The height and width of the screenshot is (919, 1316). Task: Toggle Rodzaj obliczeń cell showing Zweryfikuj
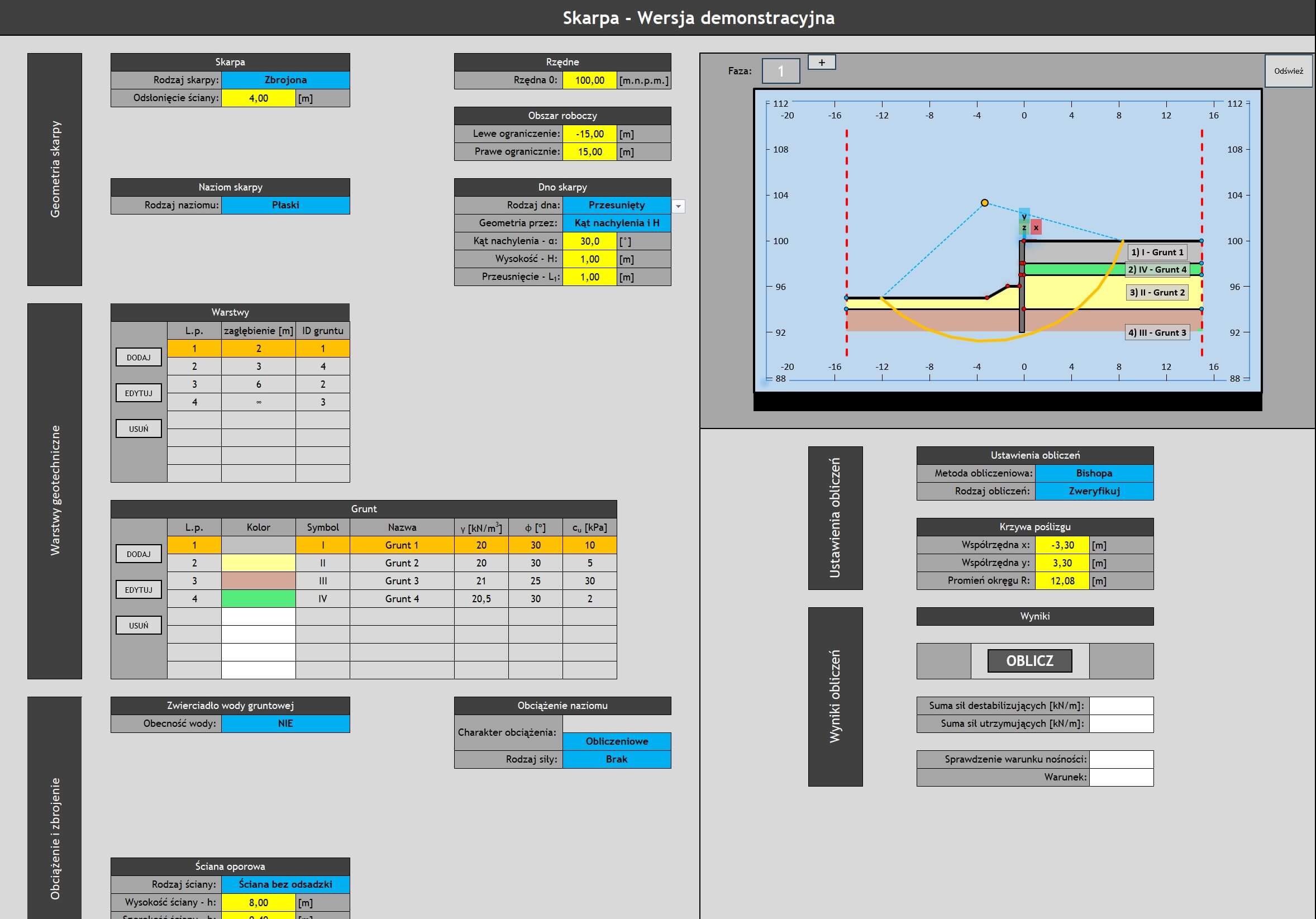1094,491
